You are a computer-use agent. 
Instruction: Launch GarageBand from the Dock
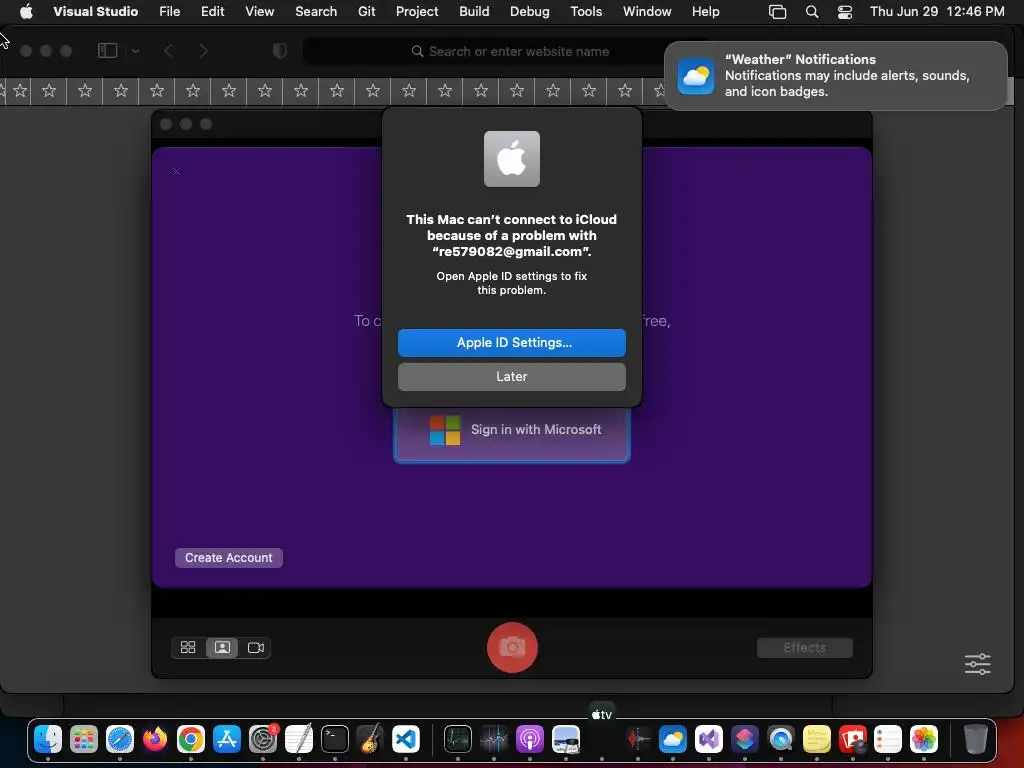(x=370, y=739)
